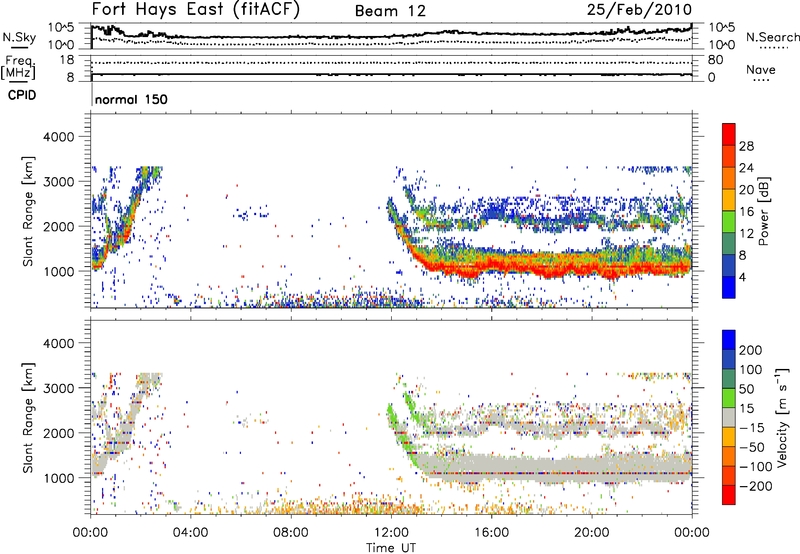Click the "Velocity [m s⁻¹]" color bar title
Viewport: 800px width, 554px height.
782,417
